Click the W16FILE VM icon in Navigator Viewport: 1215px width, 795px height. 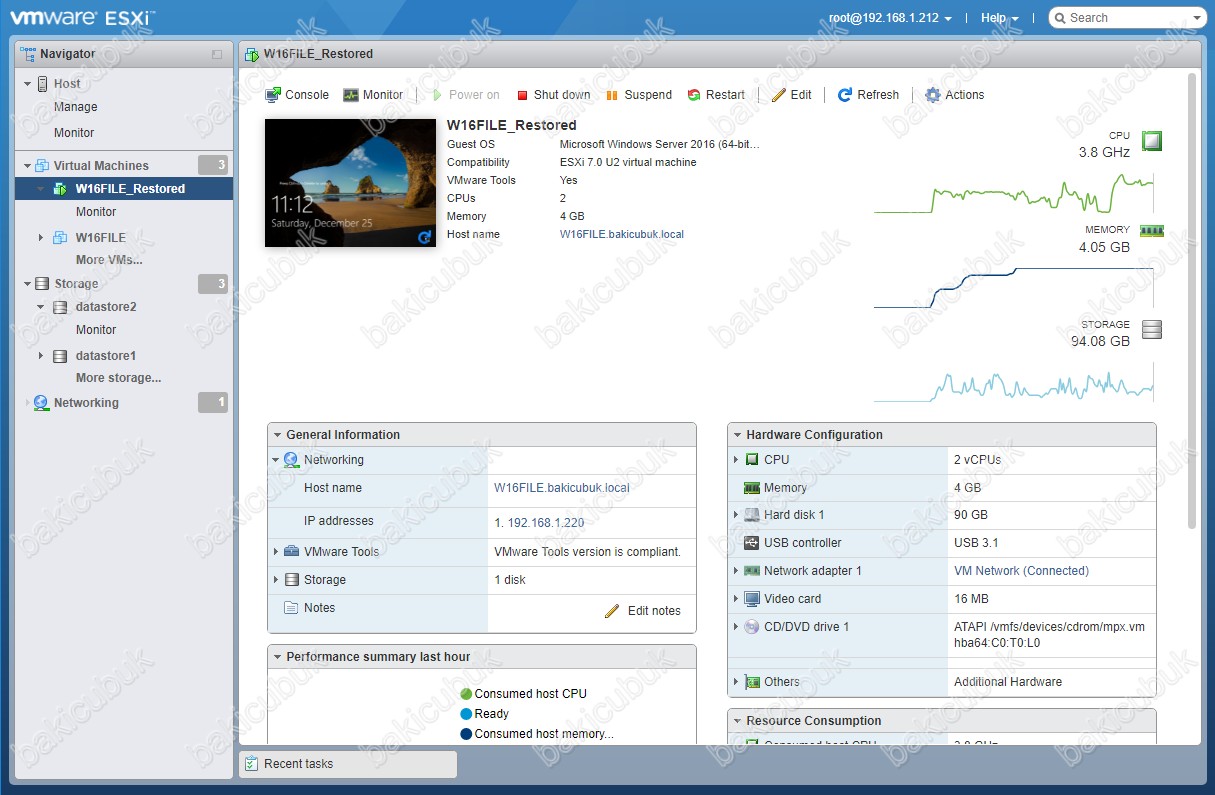coord(60,238)
